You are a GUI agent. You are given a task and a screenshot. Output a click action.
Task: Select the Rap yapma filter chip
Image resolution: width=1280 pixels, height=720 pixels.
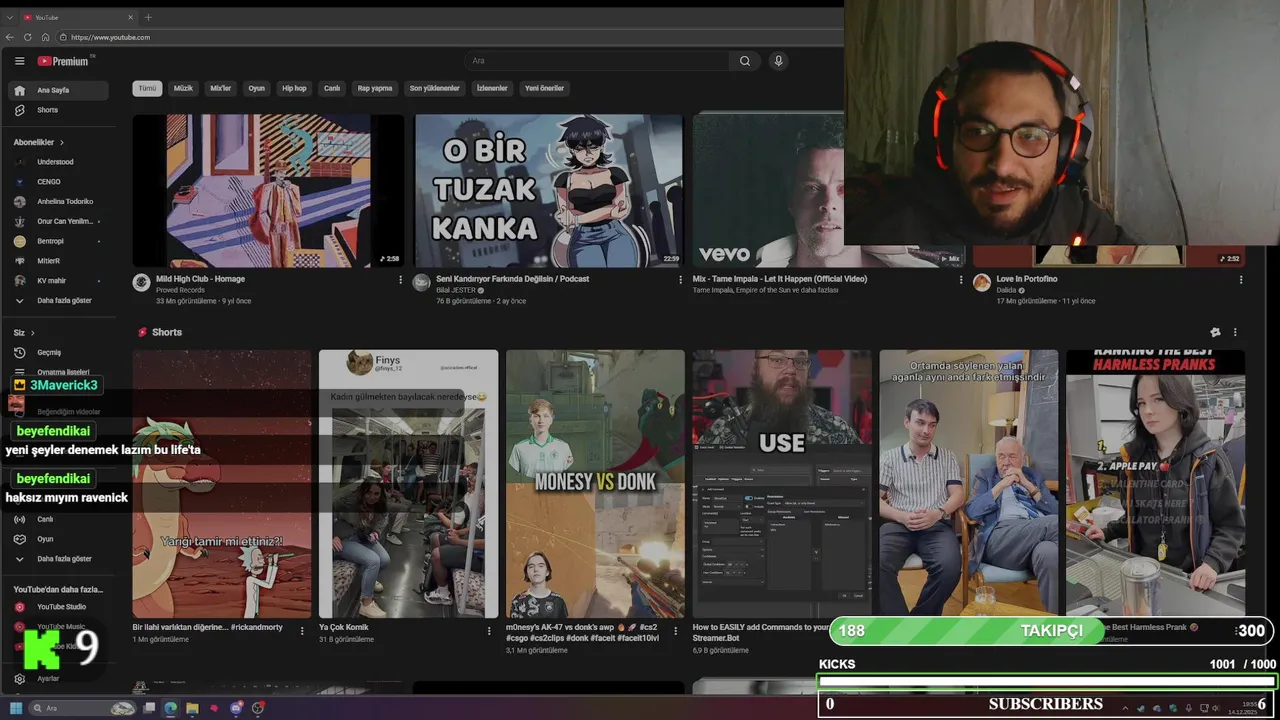375,88
